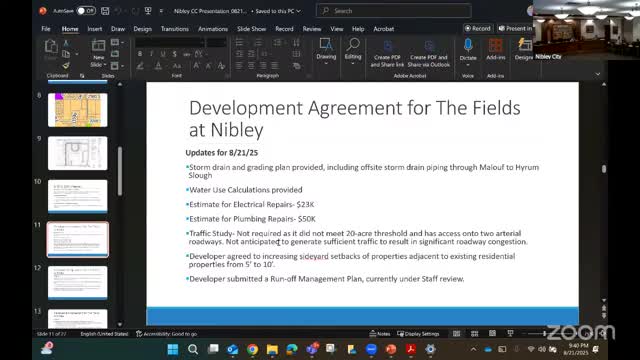Select slide 12 thumbnail
The width and height of the screenshot is (640, 360).
point(78,282)
